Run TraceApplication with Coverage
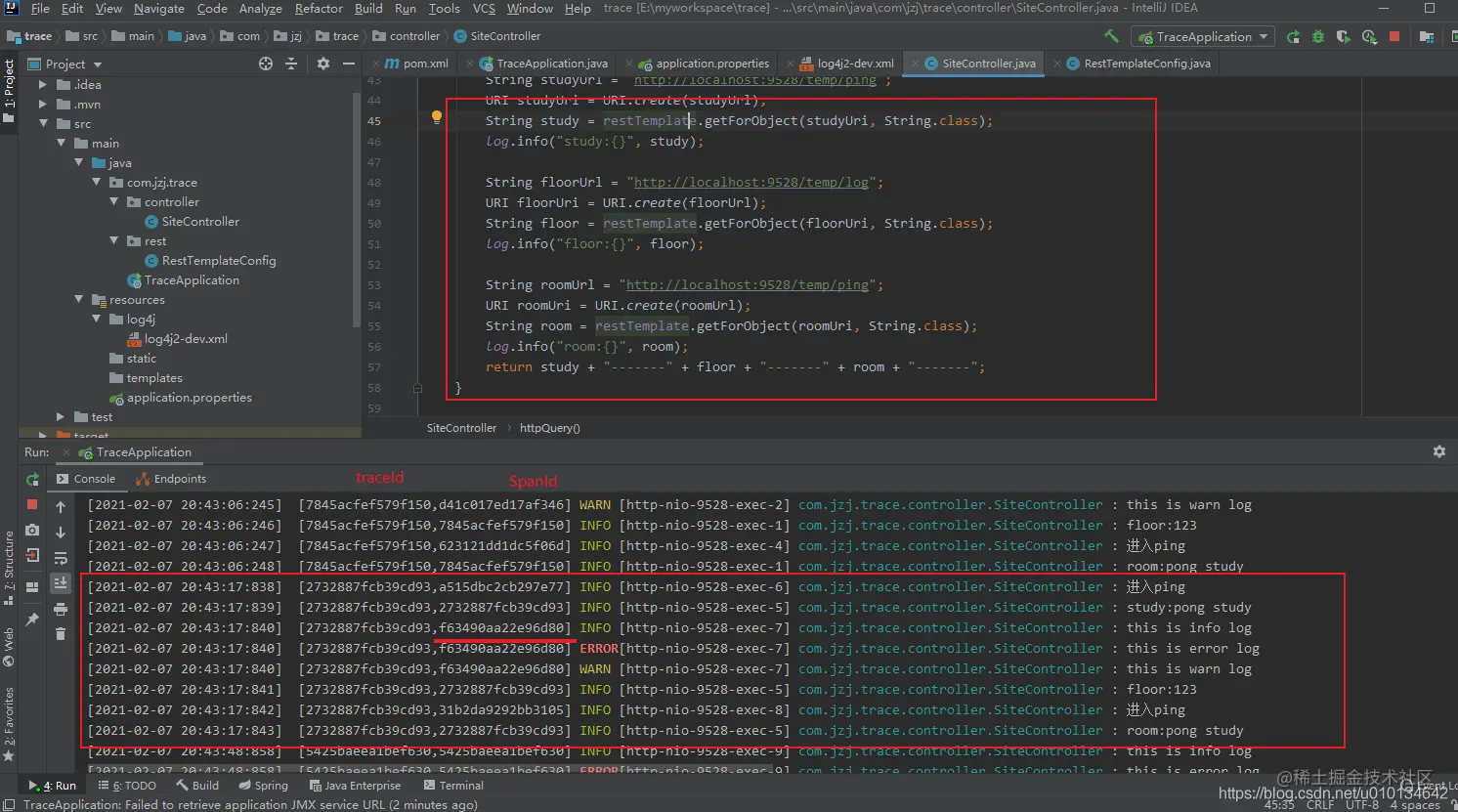Viewport: 1458px width, 812px height. 1344,36
